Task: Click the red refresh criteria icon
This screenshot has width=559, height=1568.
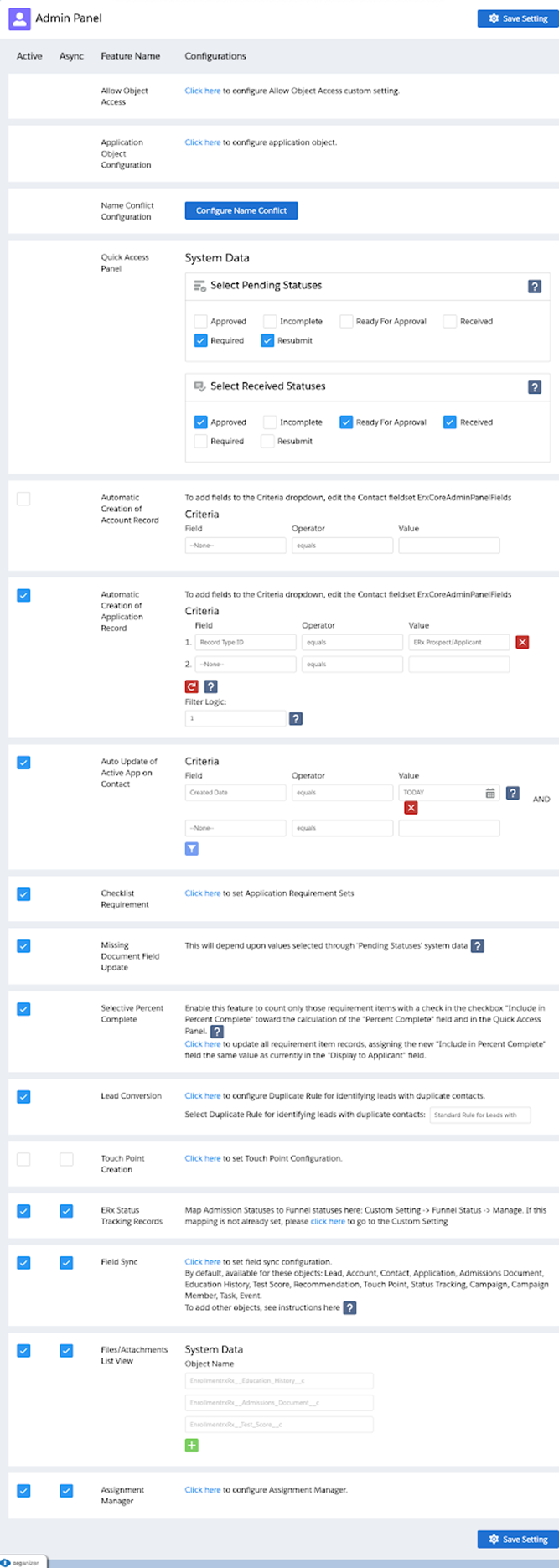Action: click(192, 686)
